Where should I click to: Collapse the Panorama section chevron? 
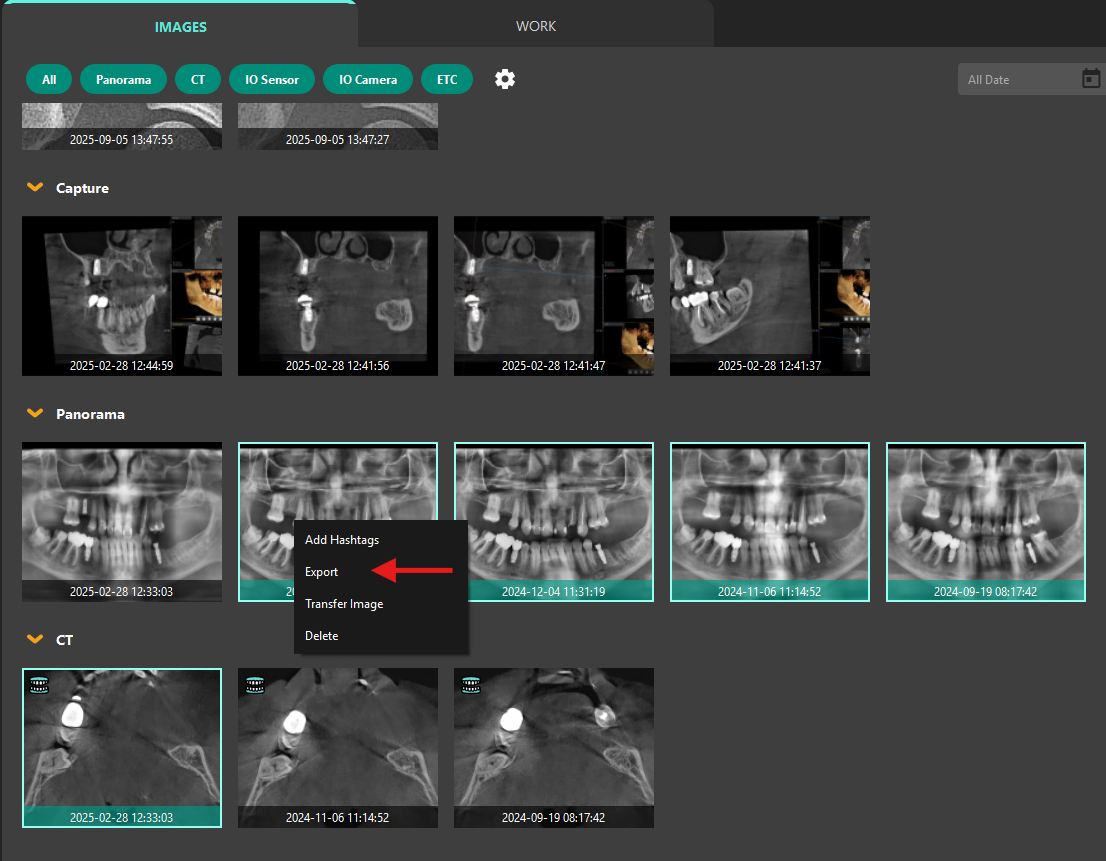[x=35, y=413]
